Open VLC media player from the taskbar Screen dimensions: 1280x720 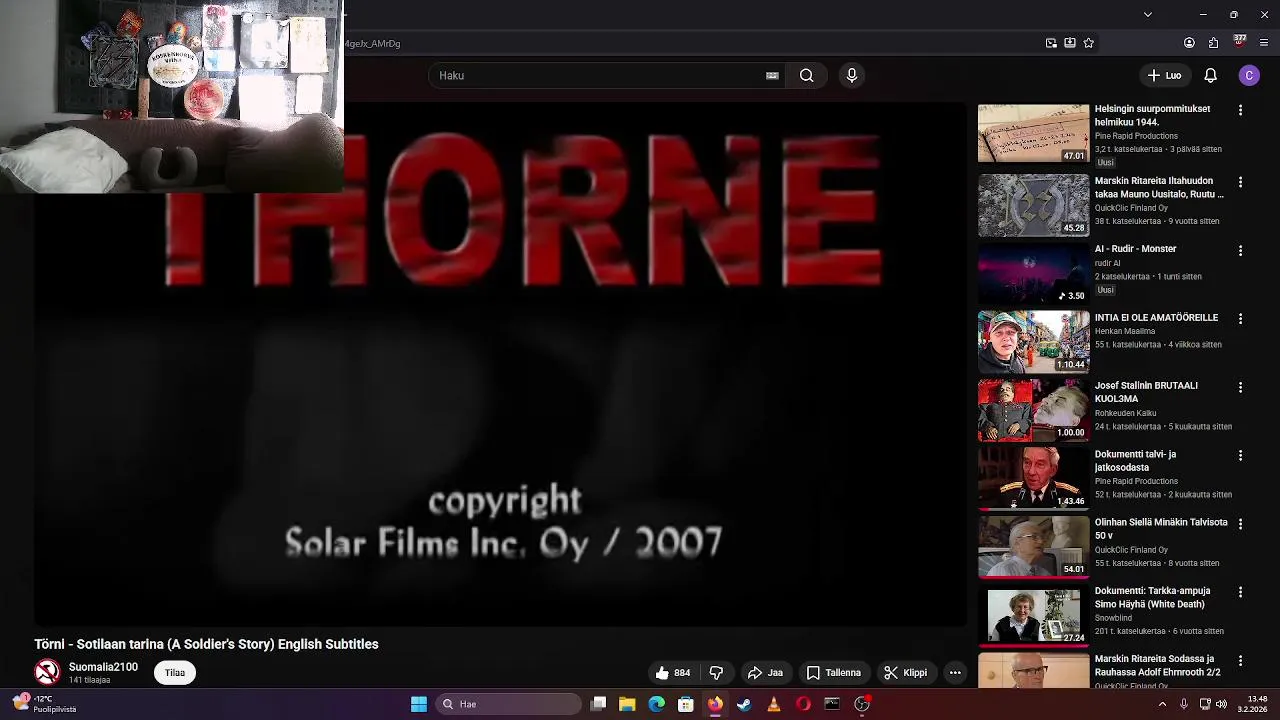[773, 704]
